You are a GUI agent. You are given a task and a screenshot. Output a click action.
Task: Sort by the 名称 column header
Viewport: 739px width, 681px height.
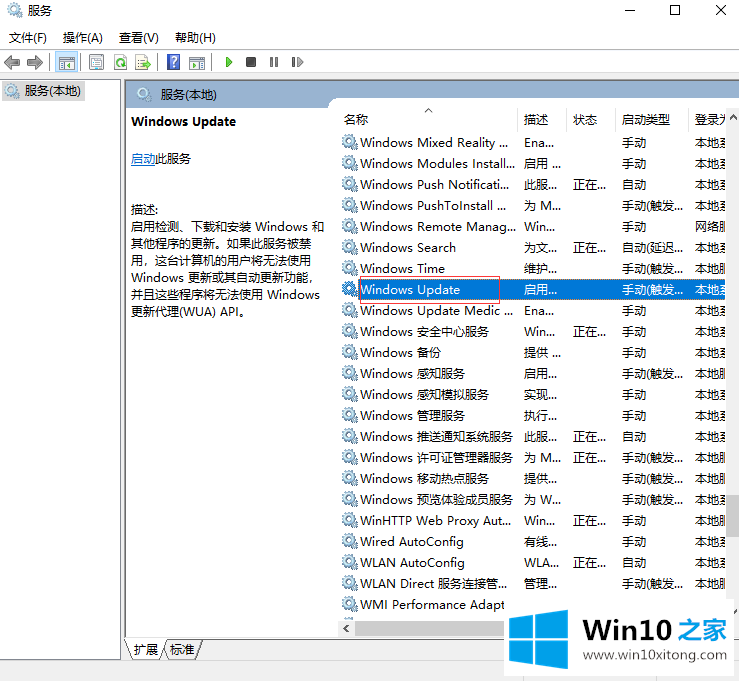pos(356,120)
